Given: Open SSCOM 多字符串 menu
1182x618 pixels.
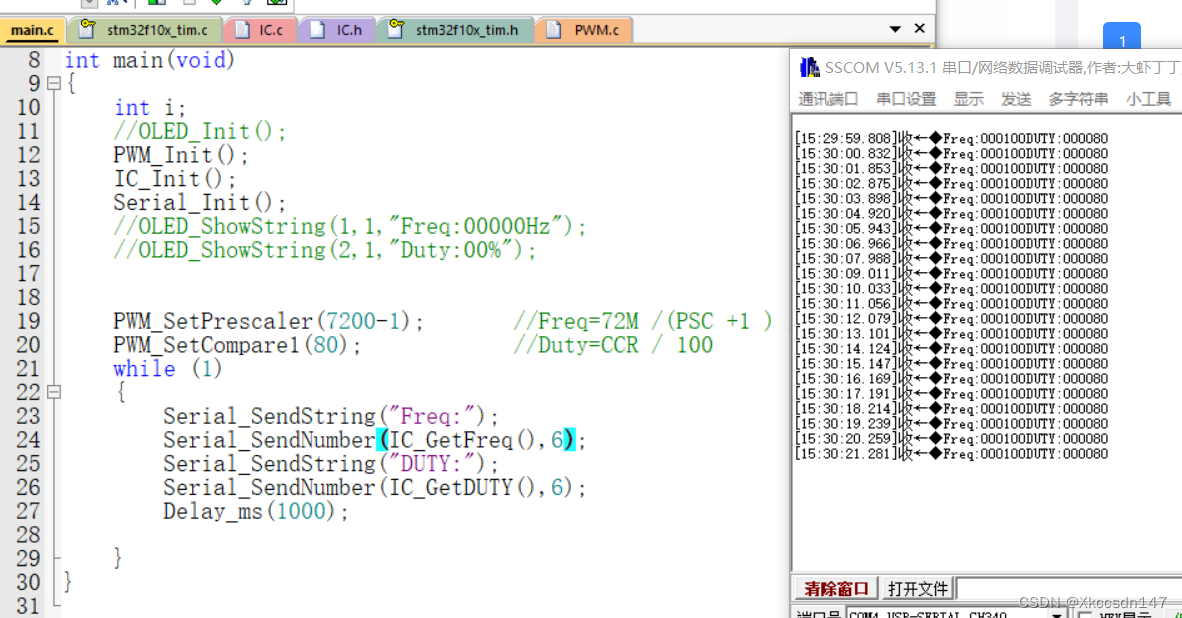Looking at the screenshot, I should click(1078, 99).
